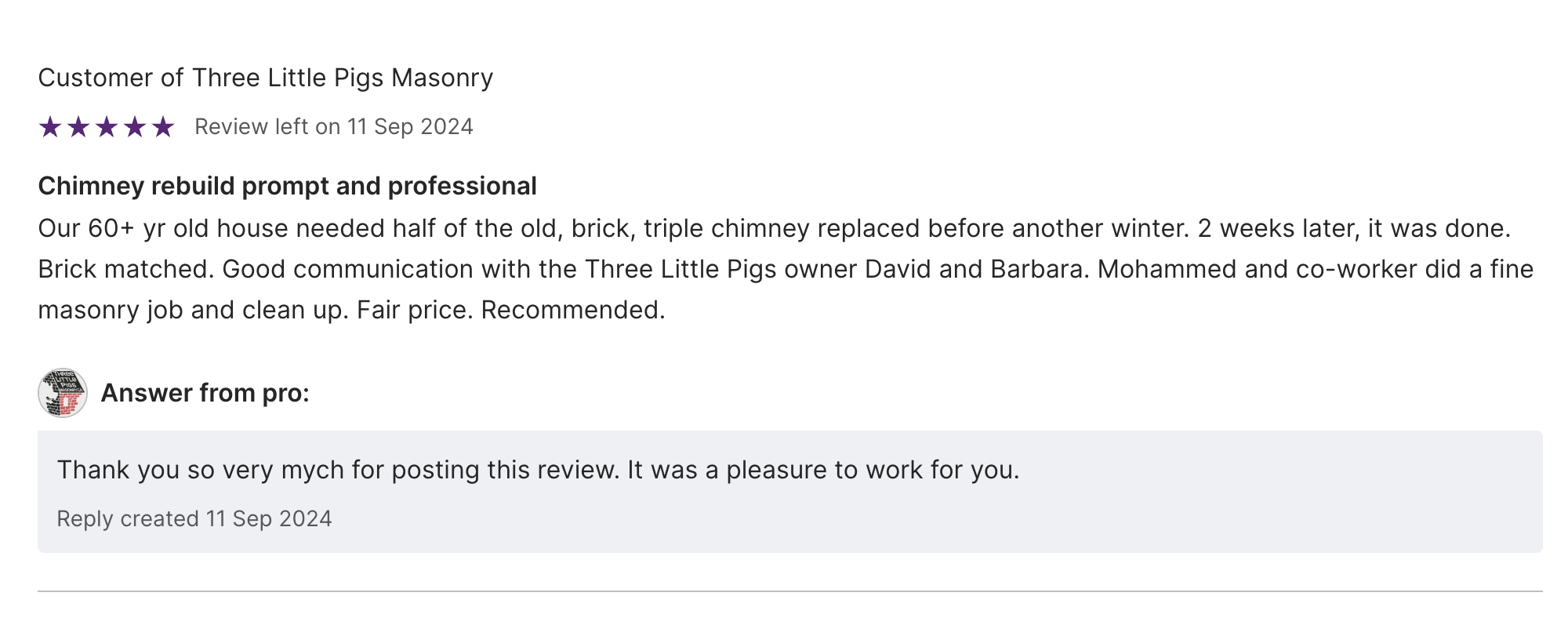Click the 'Chimney rebuild prompt and professional' title

[287, 186]
